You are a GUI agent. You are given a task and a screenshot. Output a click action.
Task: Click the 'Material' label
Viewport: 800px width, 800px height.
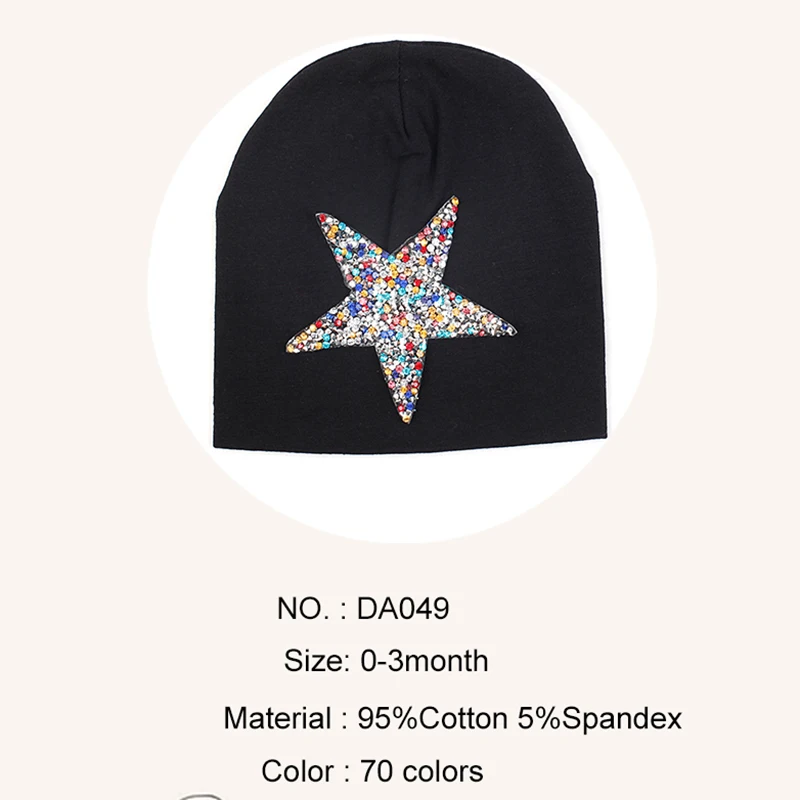pos(278,718)
